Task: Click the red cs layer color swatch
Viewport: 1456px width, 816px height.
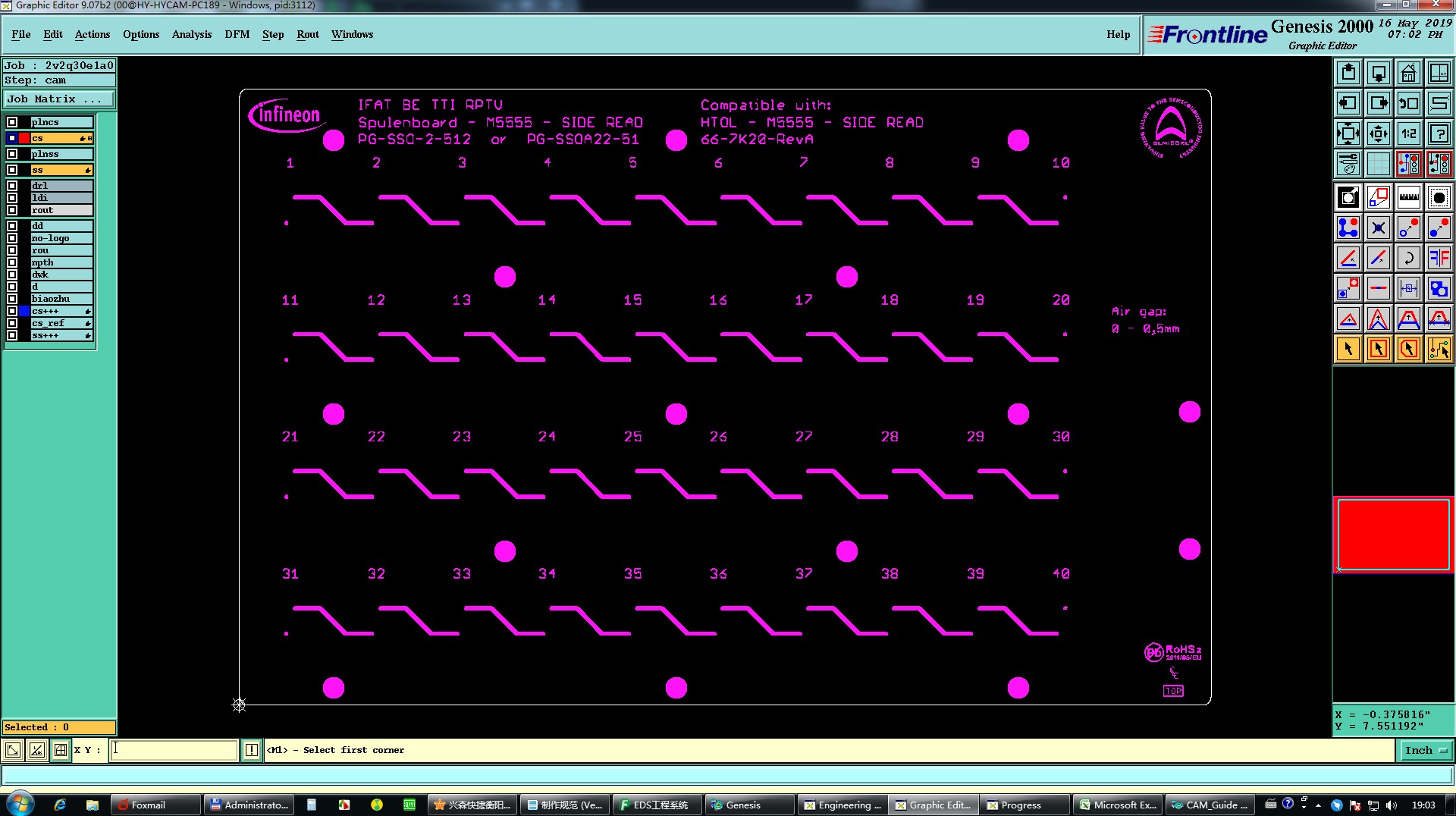Action: point(25,138)
